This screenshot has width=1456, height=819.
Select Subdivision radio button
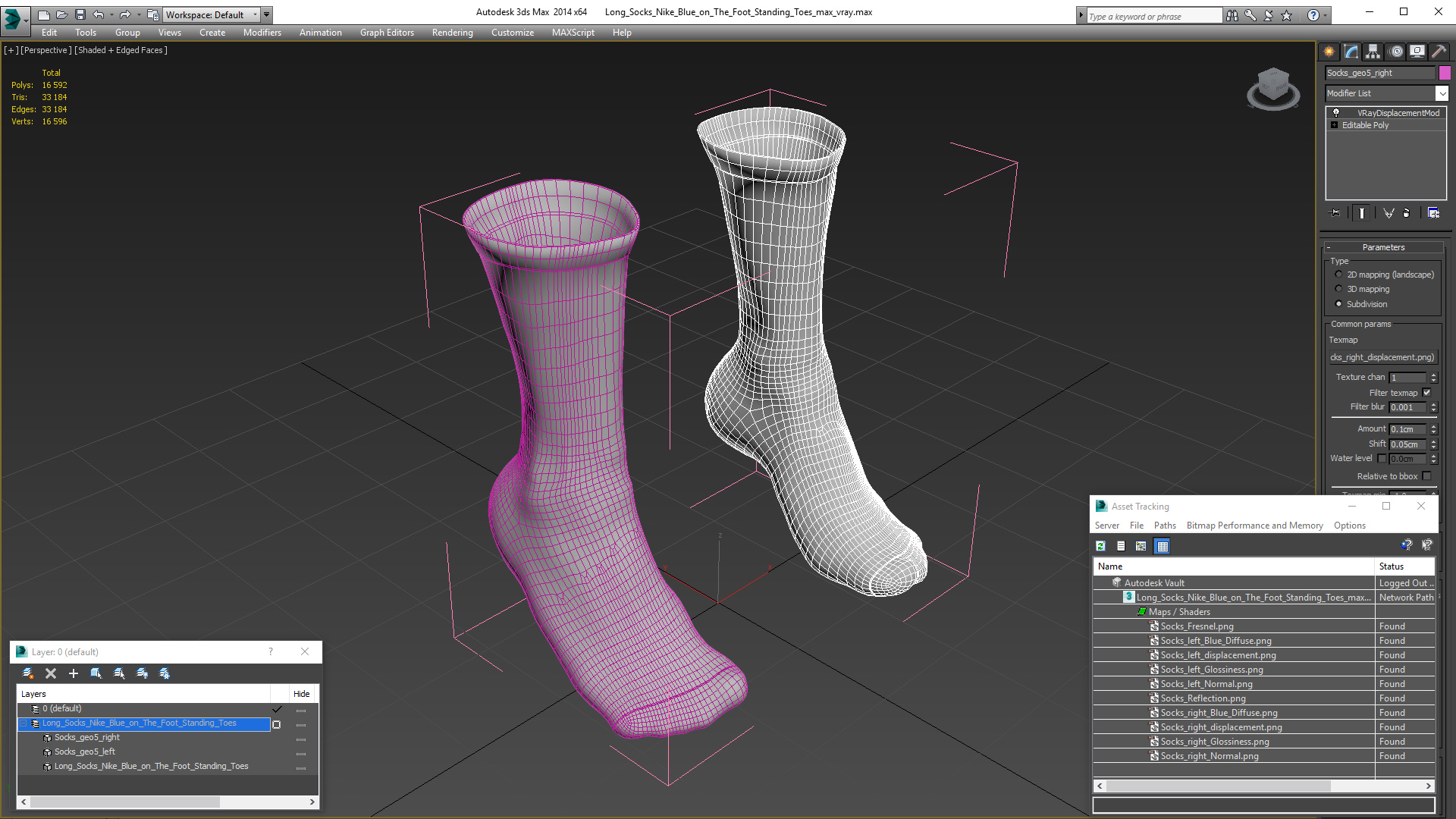coord(1338,304)
